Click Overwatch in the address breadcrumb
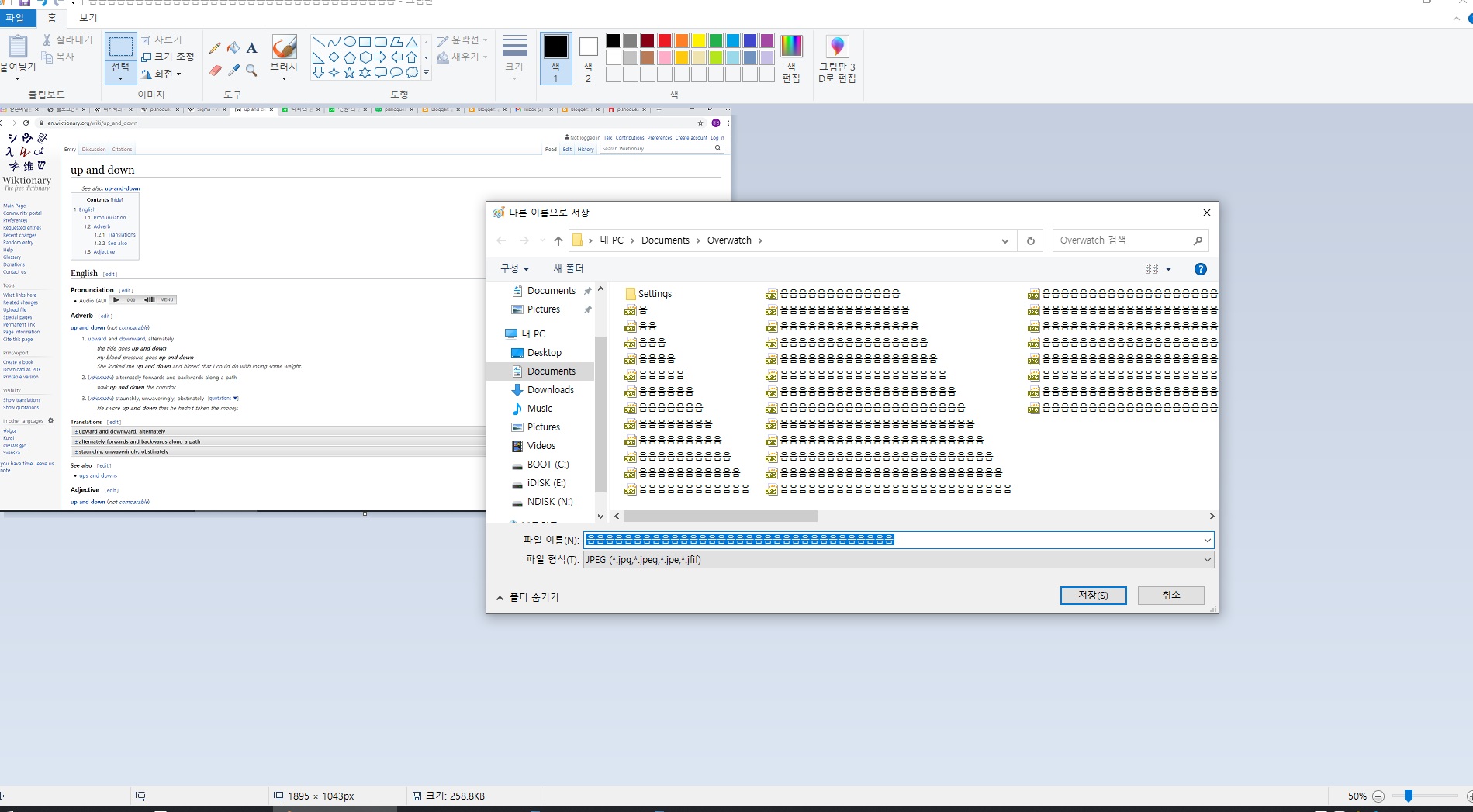This screenshot has width=1473, height=812. coord(729,240)
